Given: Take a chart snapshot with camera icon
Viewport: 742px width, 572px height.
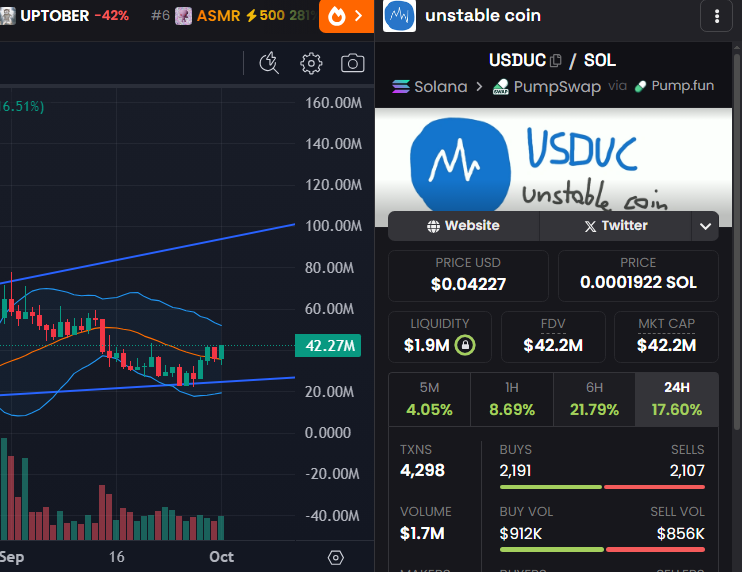Looking at the screenshot, I should (352, 64).
